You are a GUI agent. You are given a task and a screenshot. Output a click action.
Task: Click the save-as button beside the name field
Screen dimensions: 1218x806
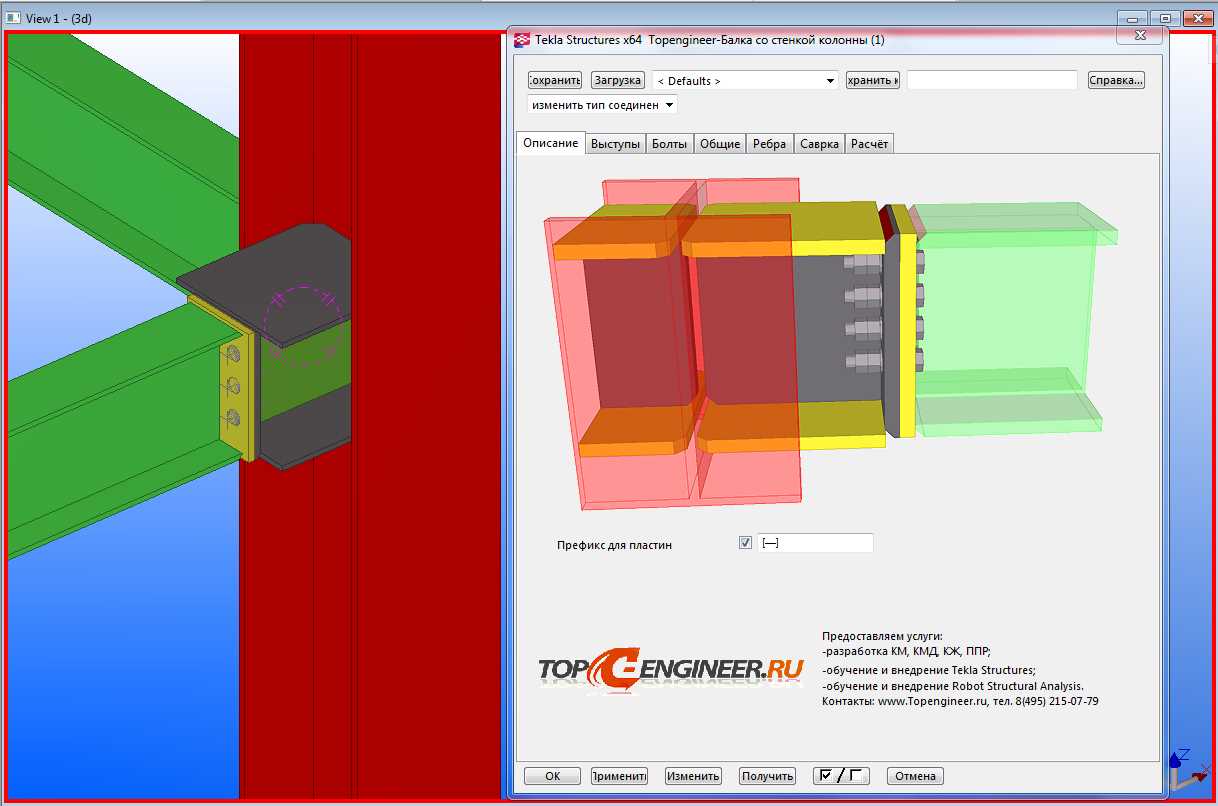pyautogui.click(x=873, y=80)
